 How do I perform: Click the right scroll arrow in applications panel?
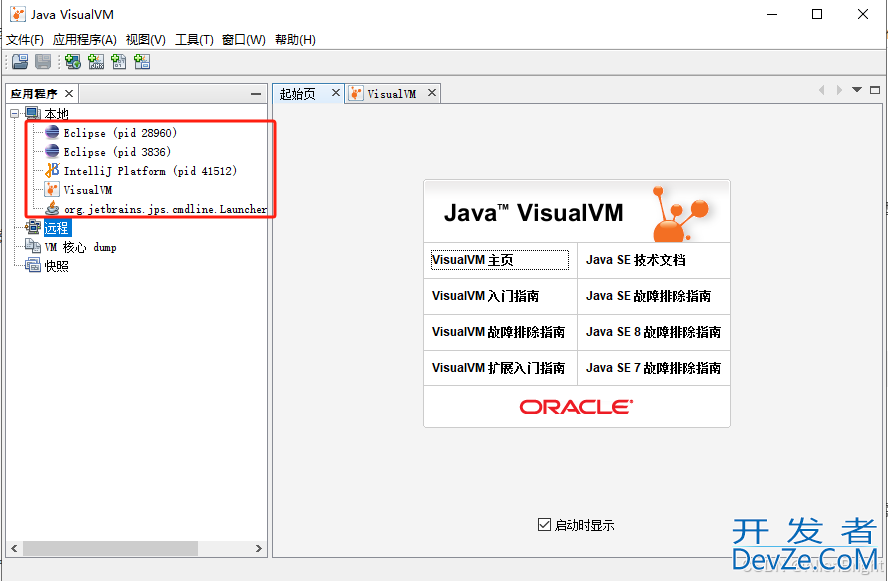coord(259,548)
